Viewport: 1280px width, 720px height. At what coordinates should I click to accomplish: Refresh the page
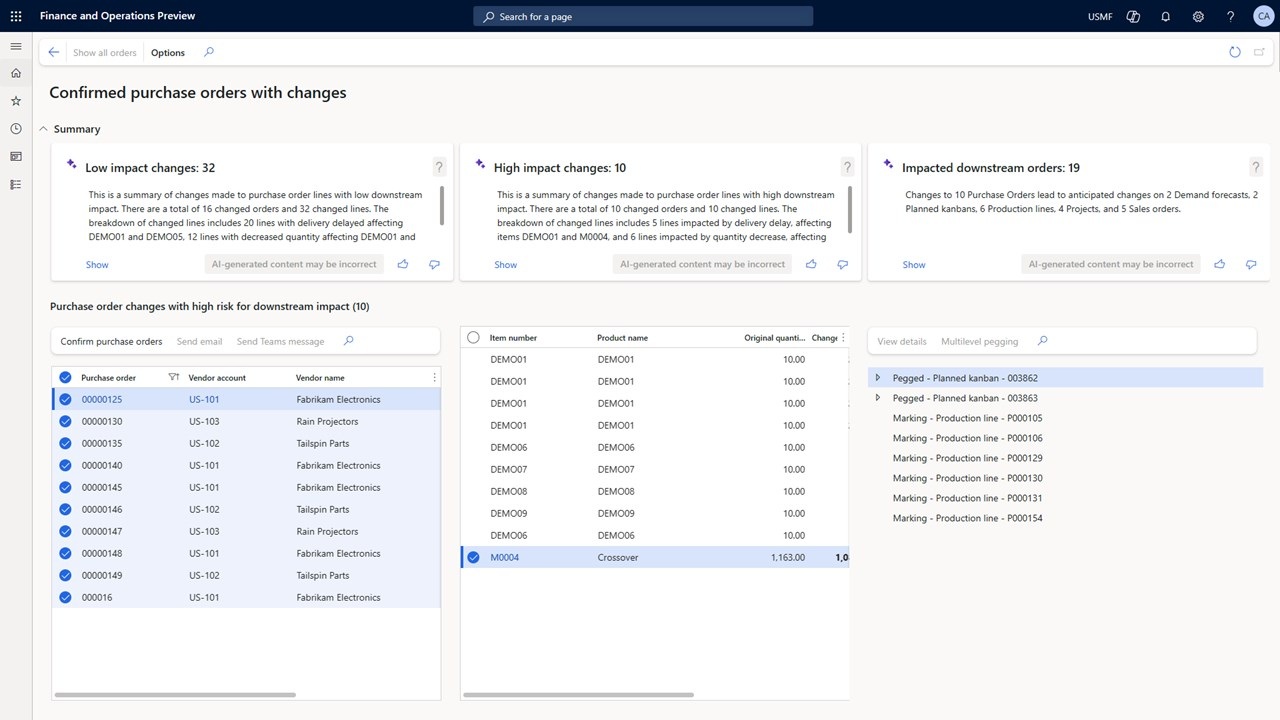(x=1235, y=53)
